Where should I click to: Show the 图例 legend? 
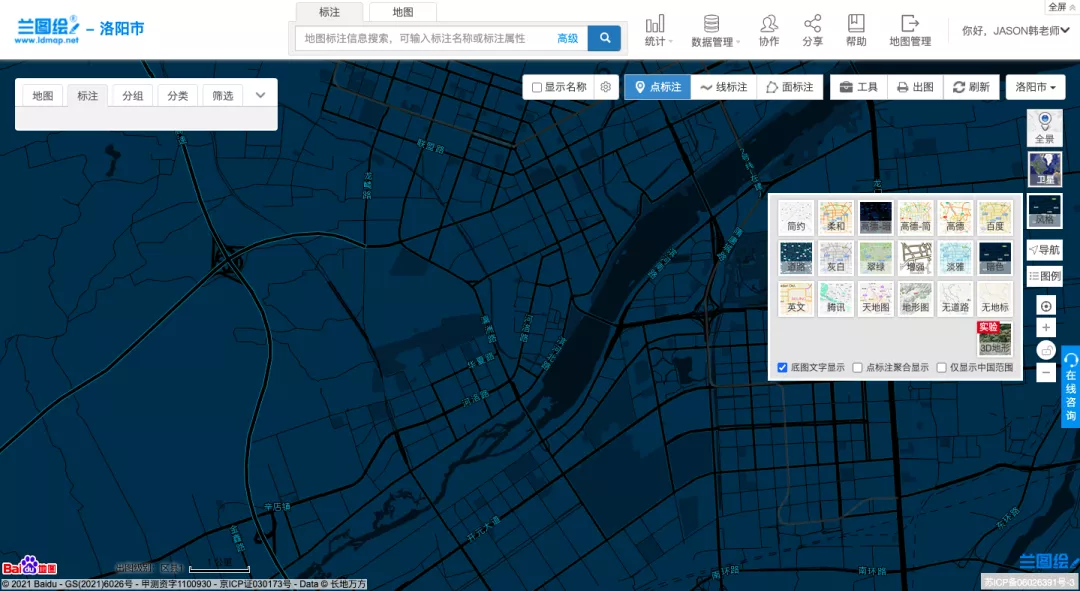coord(1044,276)
